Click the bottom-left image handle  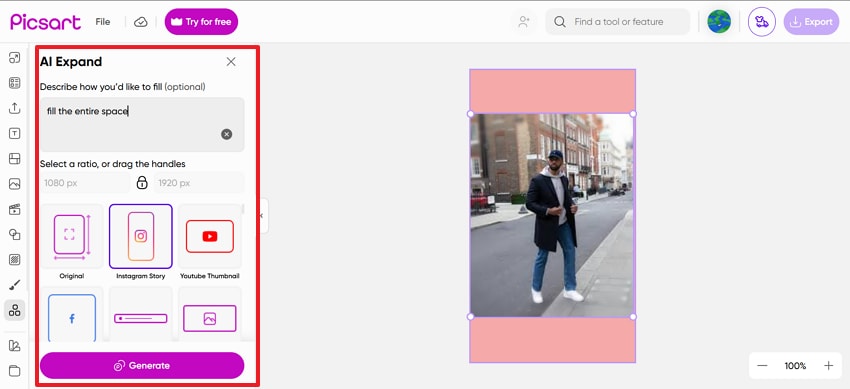coord(471,316)
